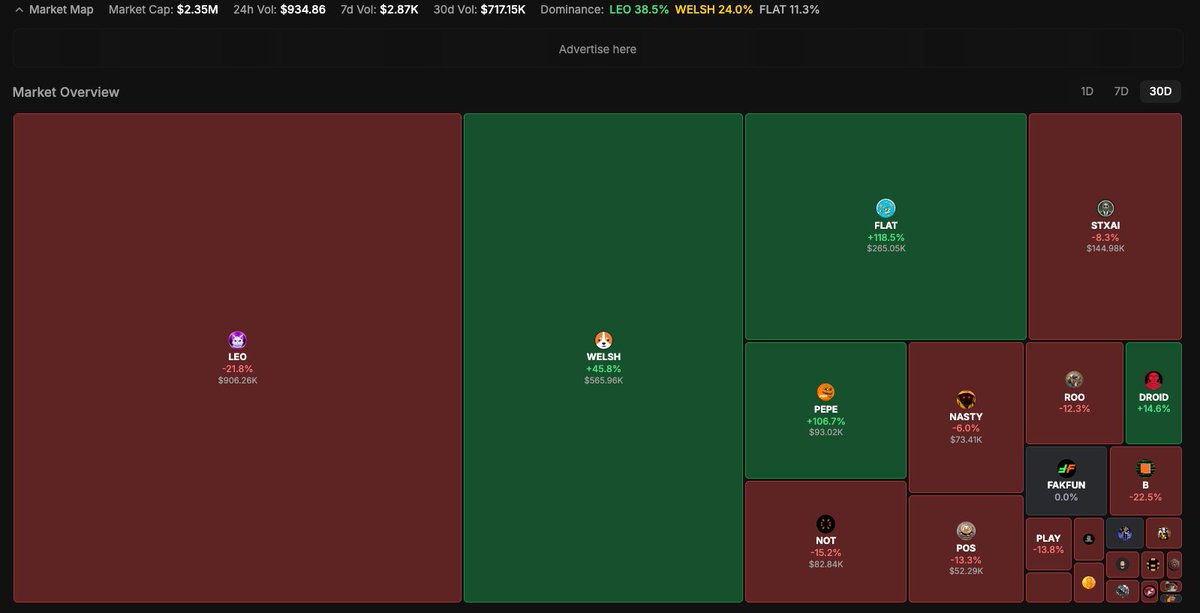
Task: Click PEPE +106.7% change value
Action: pyautogui.click(x=825, y=421)
